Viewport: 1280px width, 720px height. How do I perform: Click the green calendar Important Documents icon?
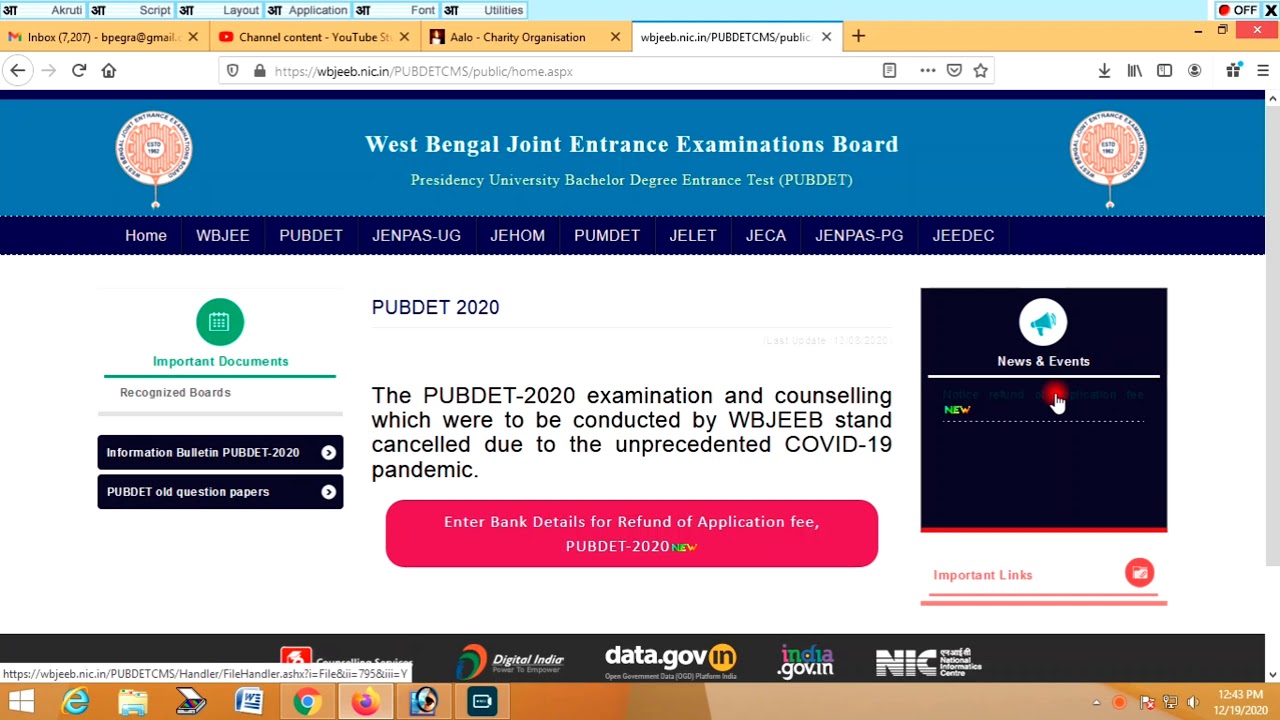(220, 322)
